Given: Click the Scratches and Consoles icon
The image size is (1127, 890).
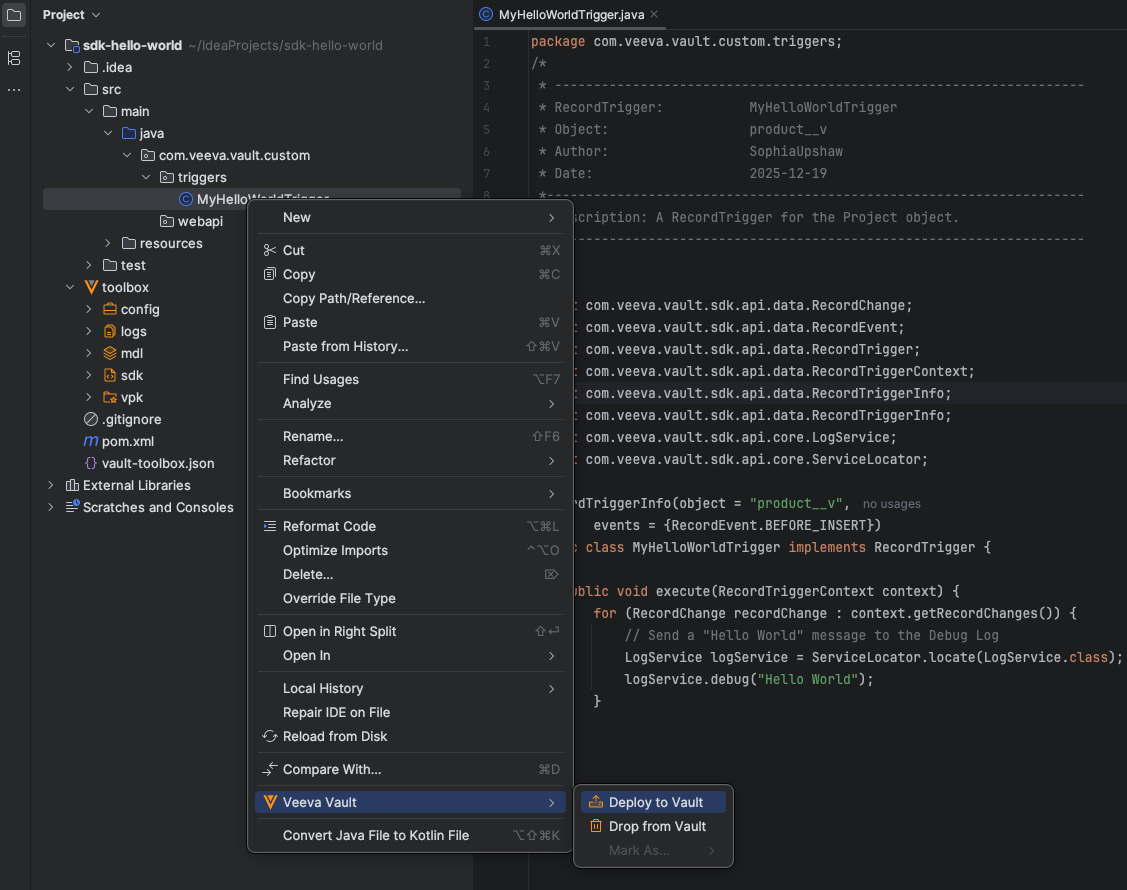Looking at the screenshot, I should 72,507.
